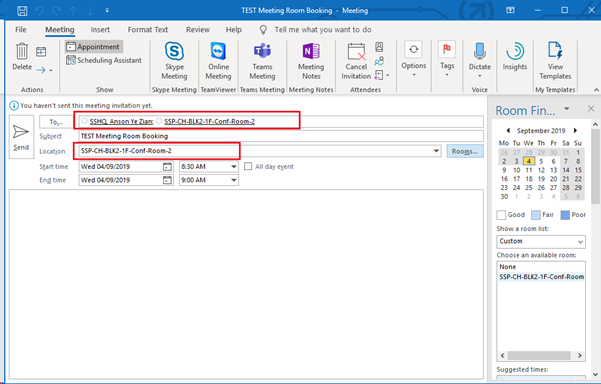Click the Forward arrow icon in Actions
The height and width of the screenshot is (384, 601).
tap(41, 70)
